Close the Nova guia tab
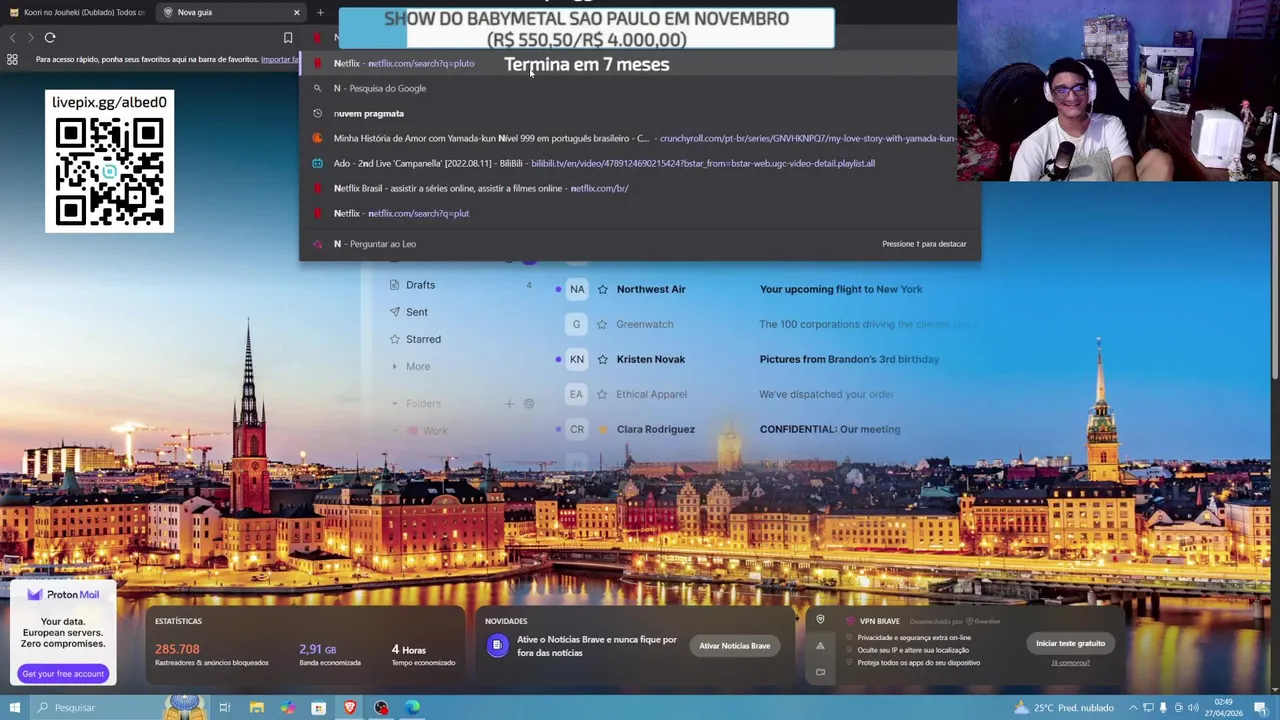This screenshot has width=1280, height=720. tap(296, 12)
